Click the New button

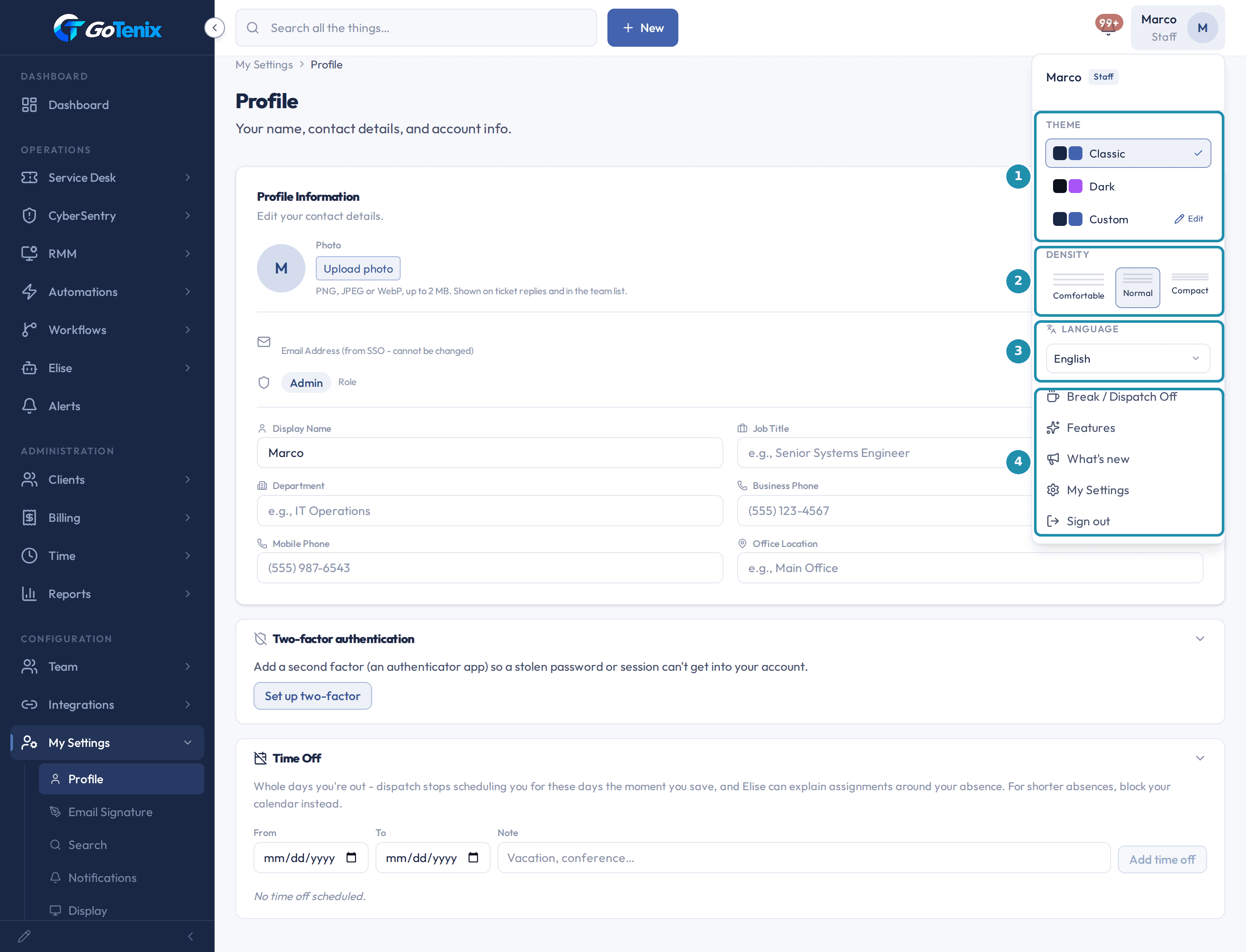click(642, 28)
